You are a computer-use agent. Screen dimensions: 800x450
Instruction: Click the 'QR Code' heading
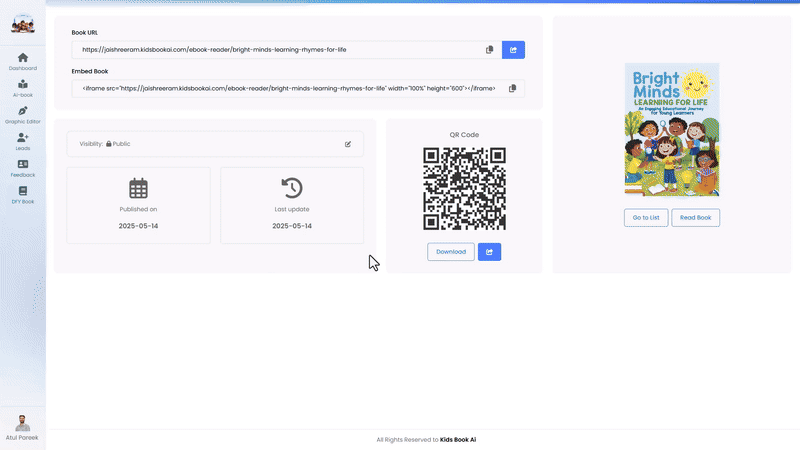(x=464, y=135)
